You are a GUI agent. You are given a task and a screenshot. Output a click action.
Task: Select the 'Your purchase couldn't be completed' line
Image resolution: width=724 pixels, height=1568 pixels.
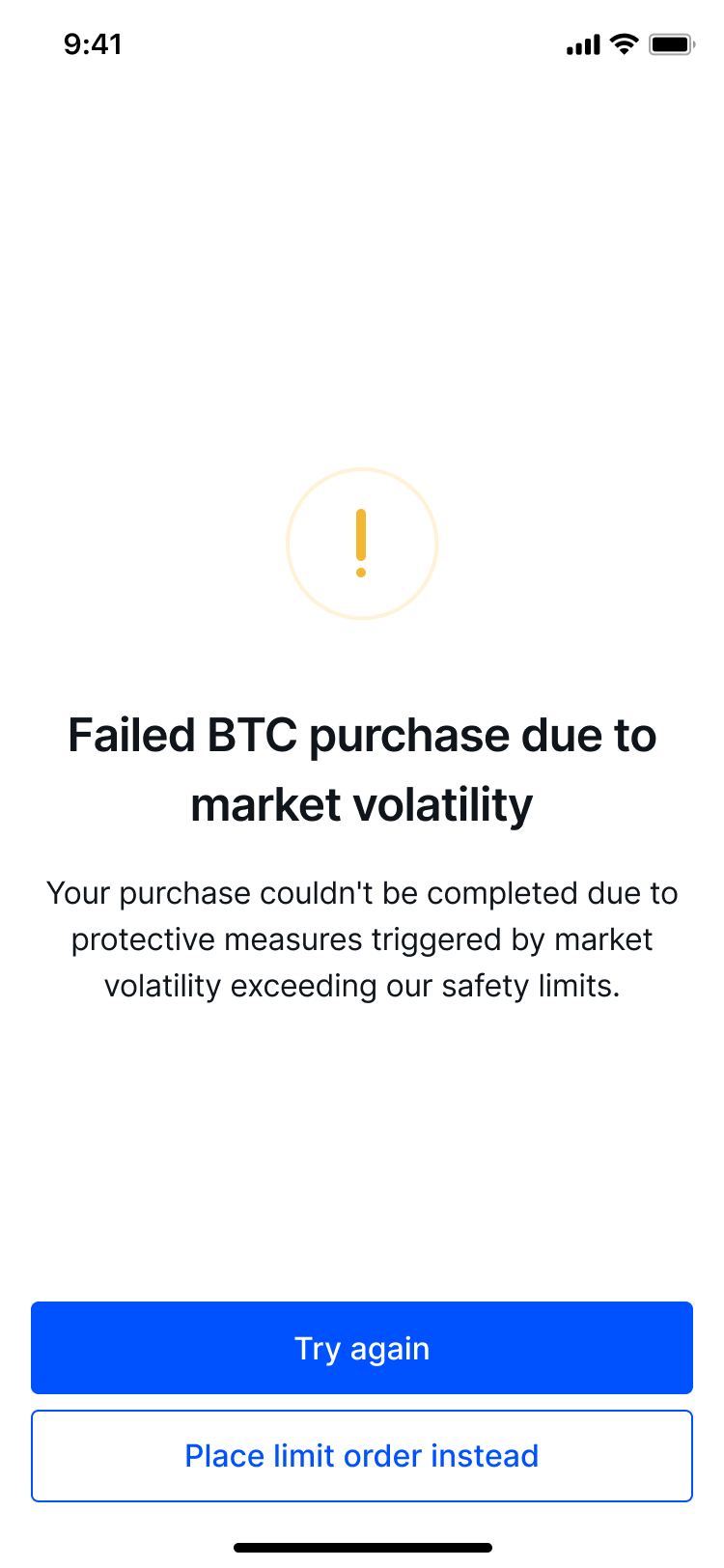362,893
